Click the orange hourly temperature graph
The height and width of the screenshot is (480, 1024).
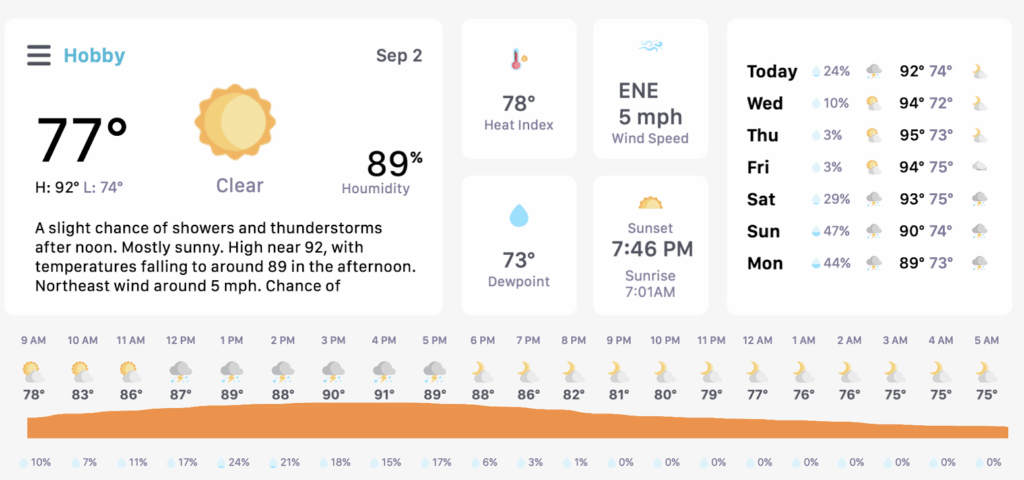point(517,420)
